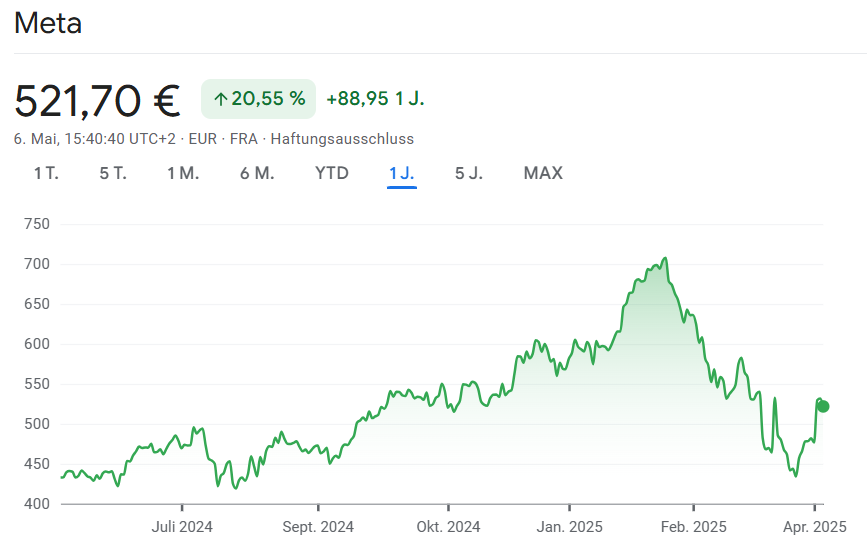This screenshot has height=554, width=867.
Task: Click the chart peak near 700
Action: click(664, 259)
